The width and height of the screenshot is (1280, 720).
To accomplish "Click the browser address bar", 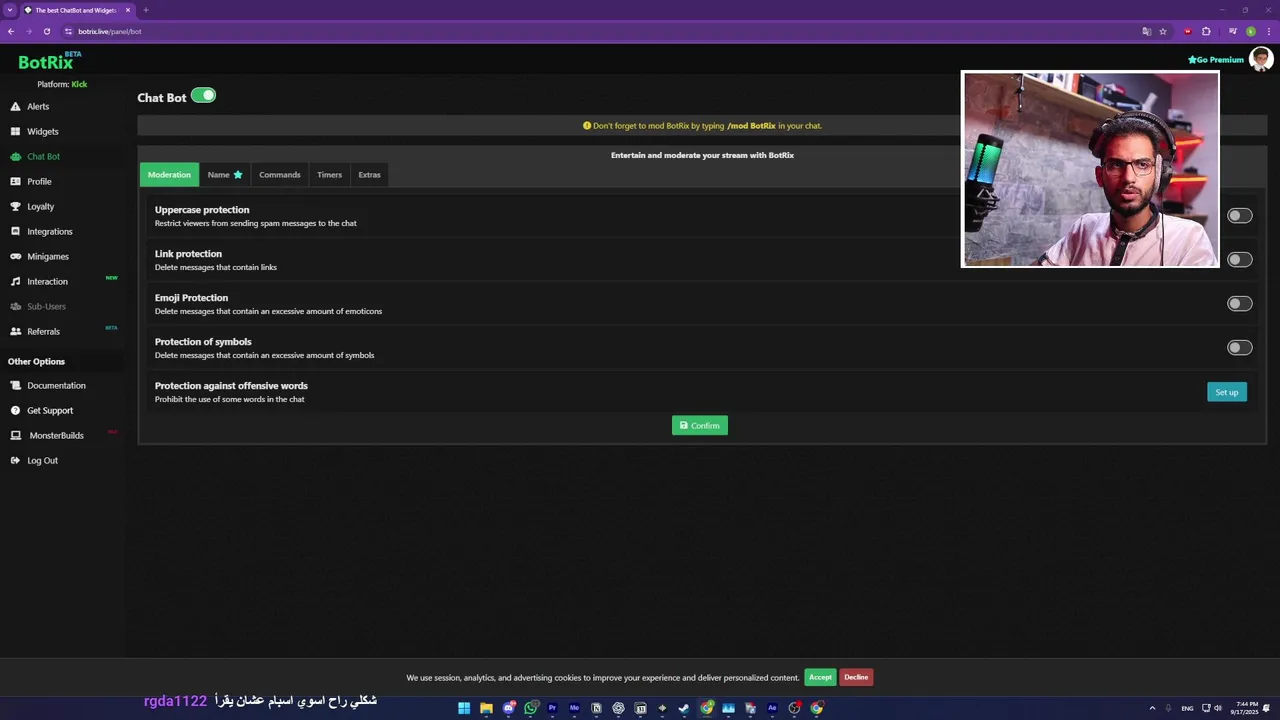I will tap(600, 31).
